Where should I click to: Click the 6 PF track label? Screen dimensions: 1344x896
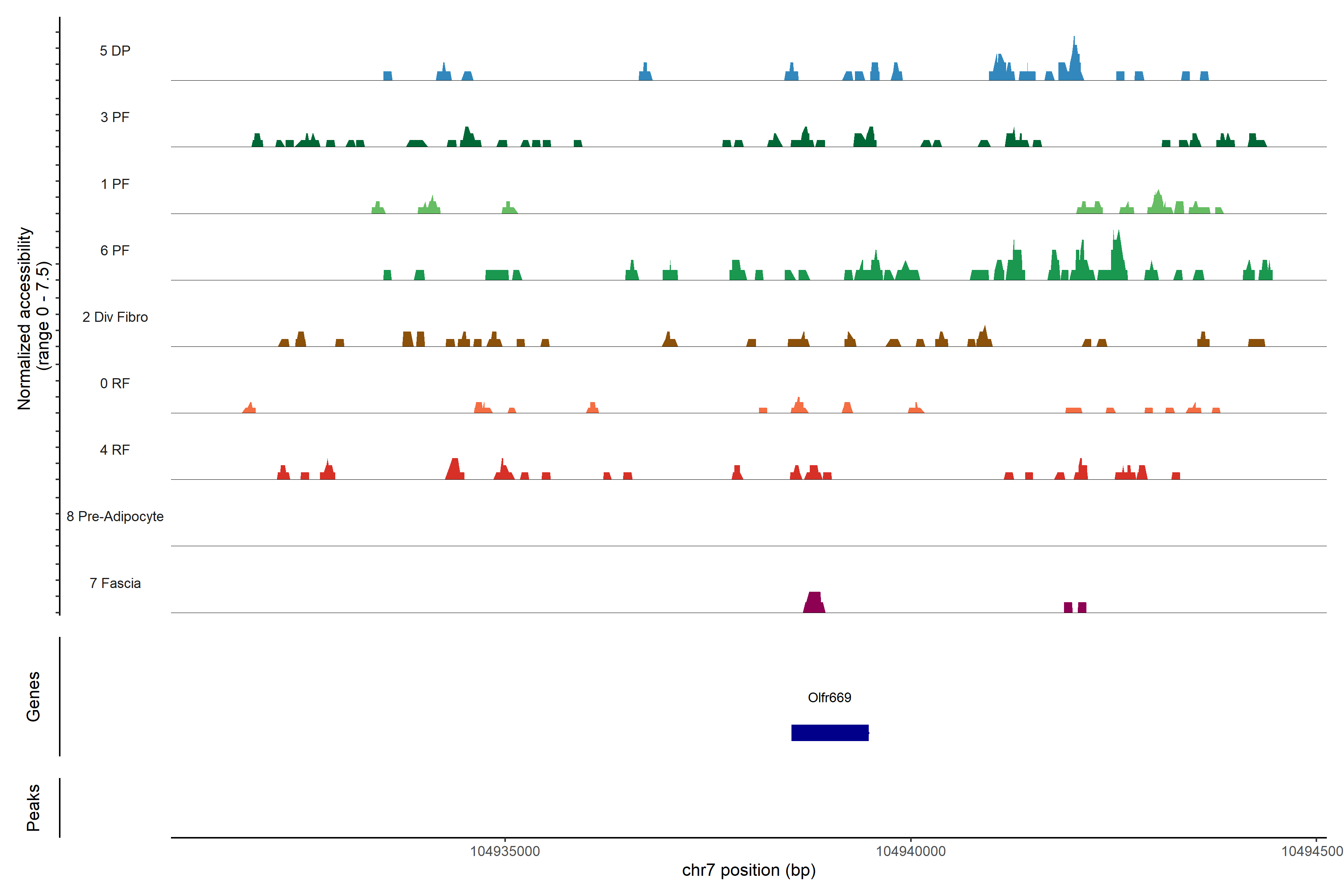(115, 251)
